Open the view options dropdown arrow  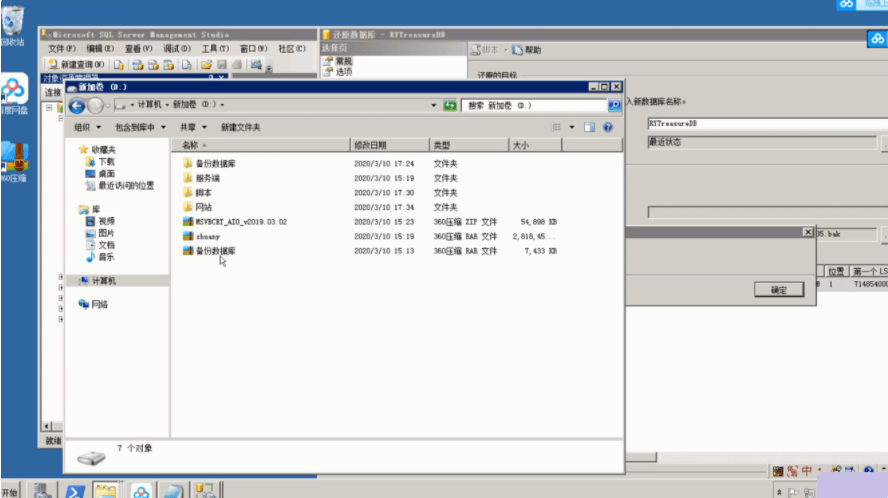click(572, 127)
